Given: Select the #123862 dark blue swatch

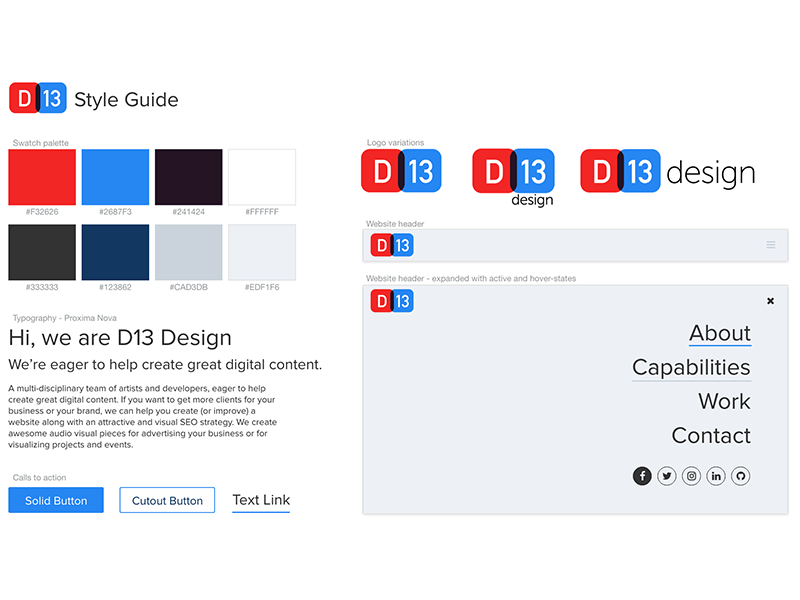Looking at the screenshot, I should pos(114,251).
